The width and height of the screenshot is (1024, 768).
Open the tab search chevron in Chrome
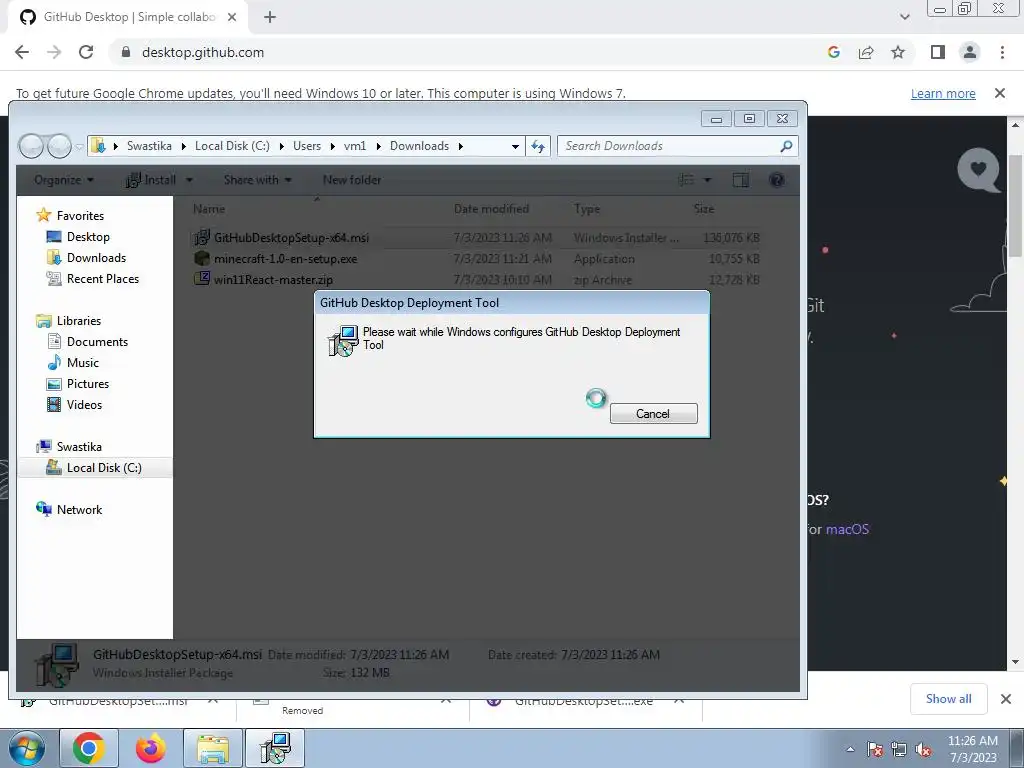click(x=904, y=17)
